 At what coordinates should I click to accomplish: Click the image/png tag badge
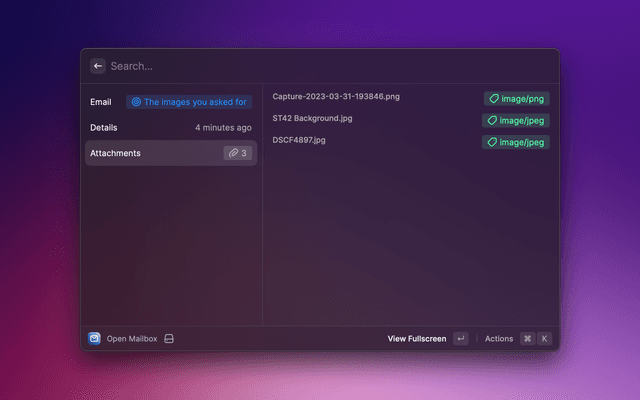coord(517,99)
